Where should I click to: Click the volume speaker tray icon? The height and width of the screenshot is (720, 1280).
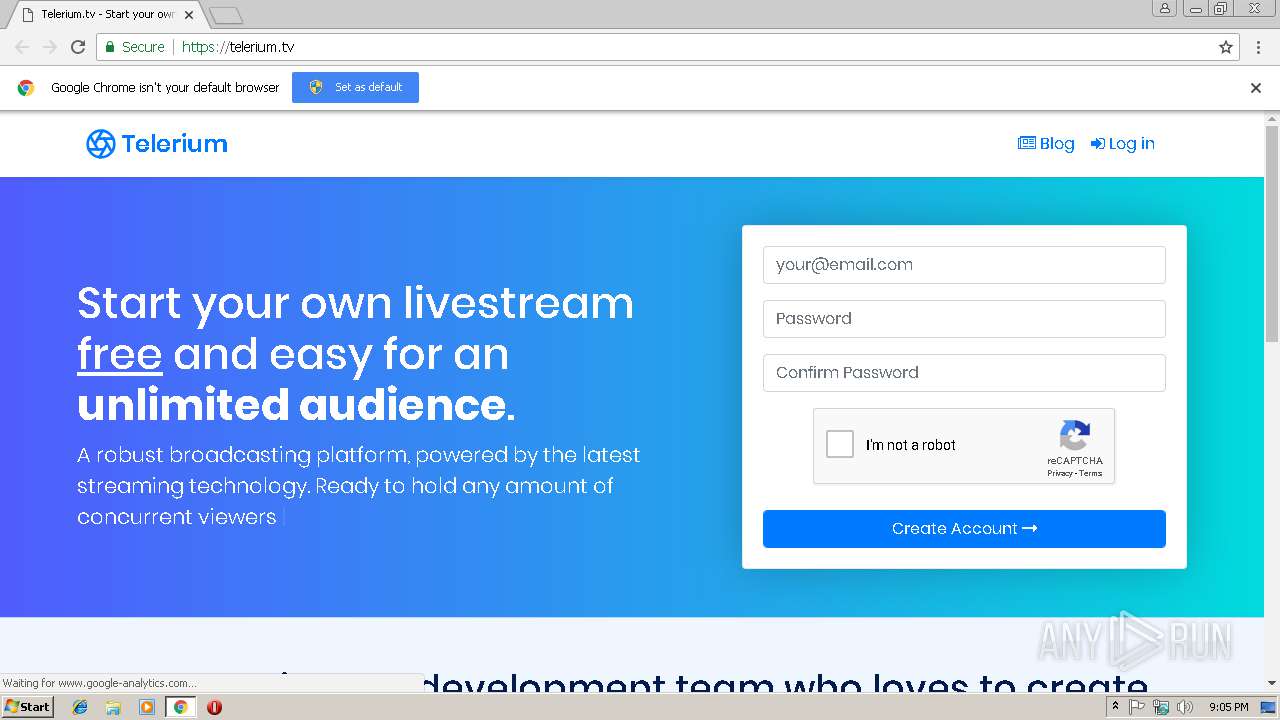click(x=1185, y=707)
